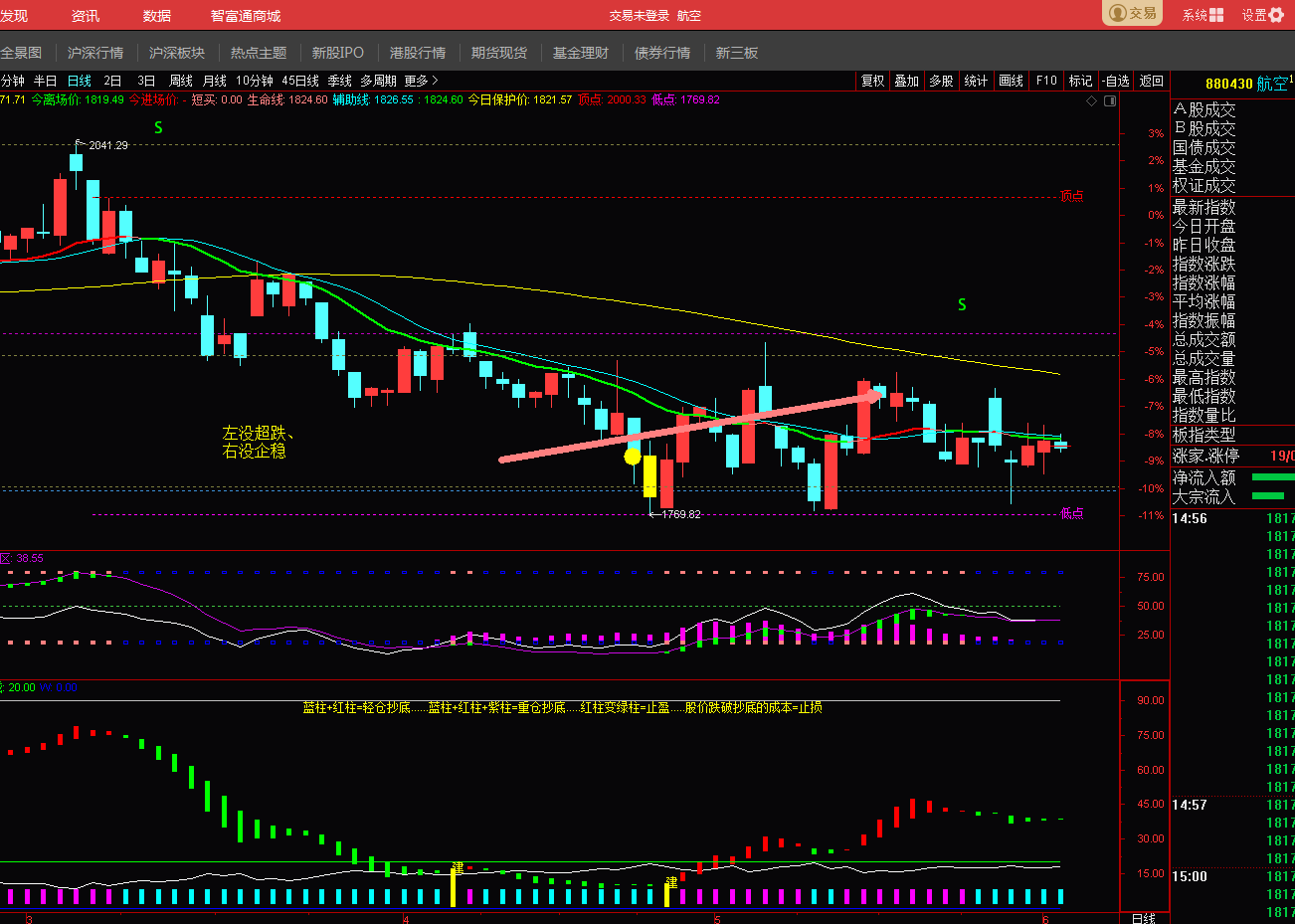Viewport: 1295px width, 924px height.
Task: Toggle 叠加 overlay mode
Action: pos(907,81)
